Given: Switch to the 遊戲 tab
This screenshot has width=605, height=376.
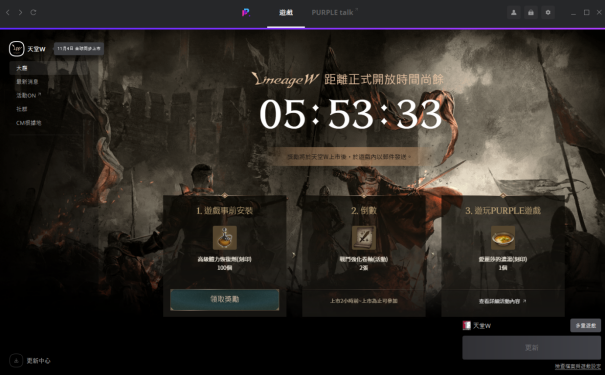Looking at the screenshot, I should coord(286,13).
